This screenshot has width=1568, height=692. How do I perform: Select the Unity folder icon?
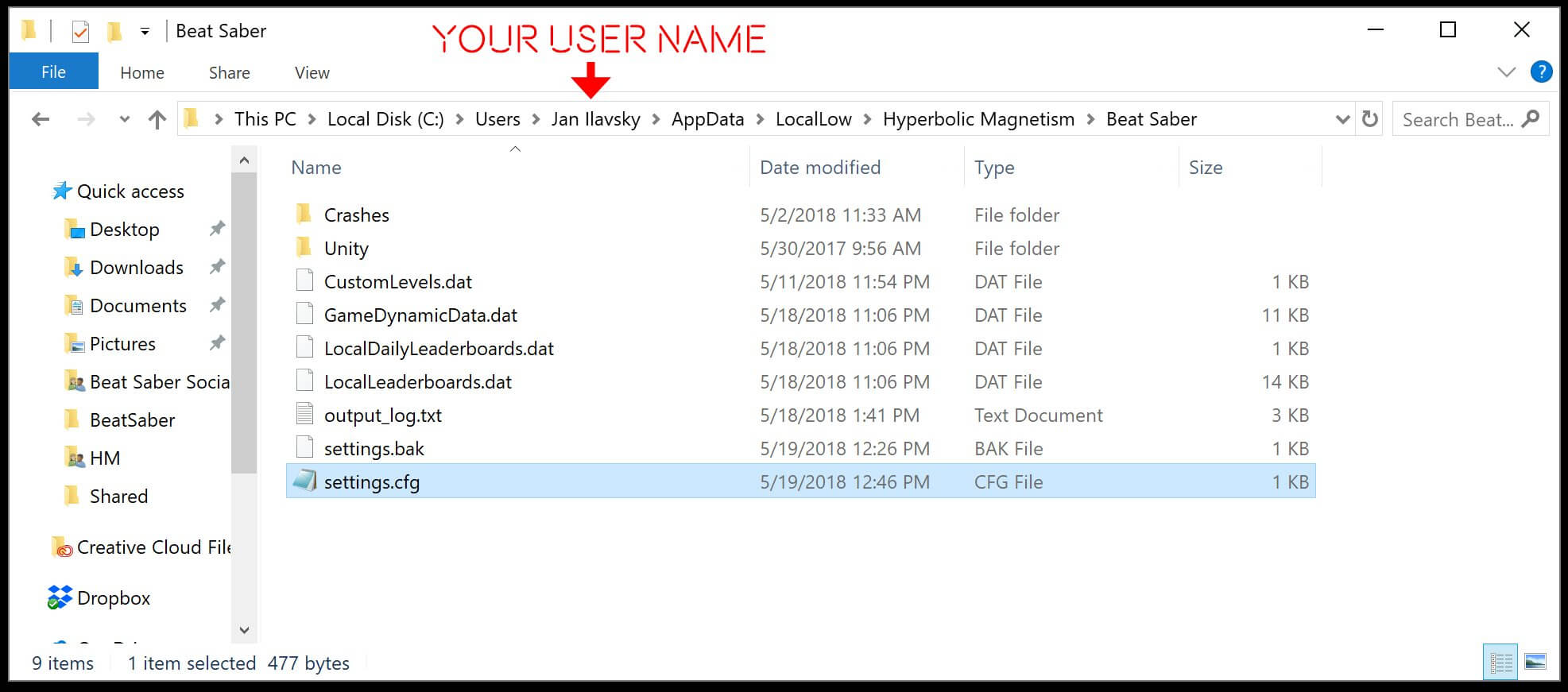(304, 247)
